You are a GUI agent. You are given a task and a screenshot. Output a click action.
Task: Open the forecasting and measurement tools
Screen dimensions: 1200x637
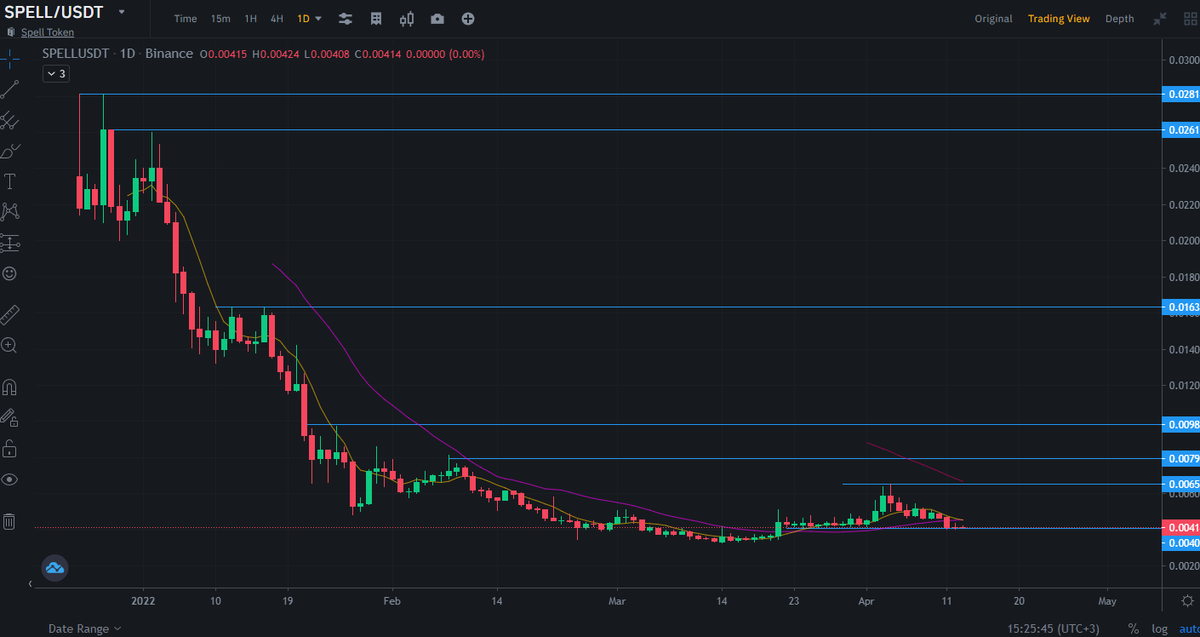[x=10, y=242]
